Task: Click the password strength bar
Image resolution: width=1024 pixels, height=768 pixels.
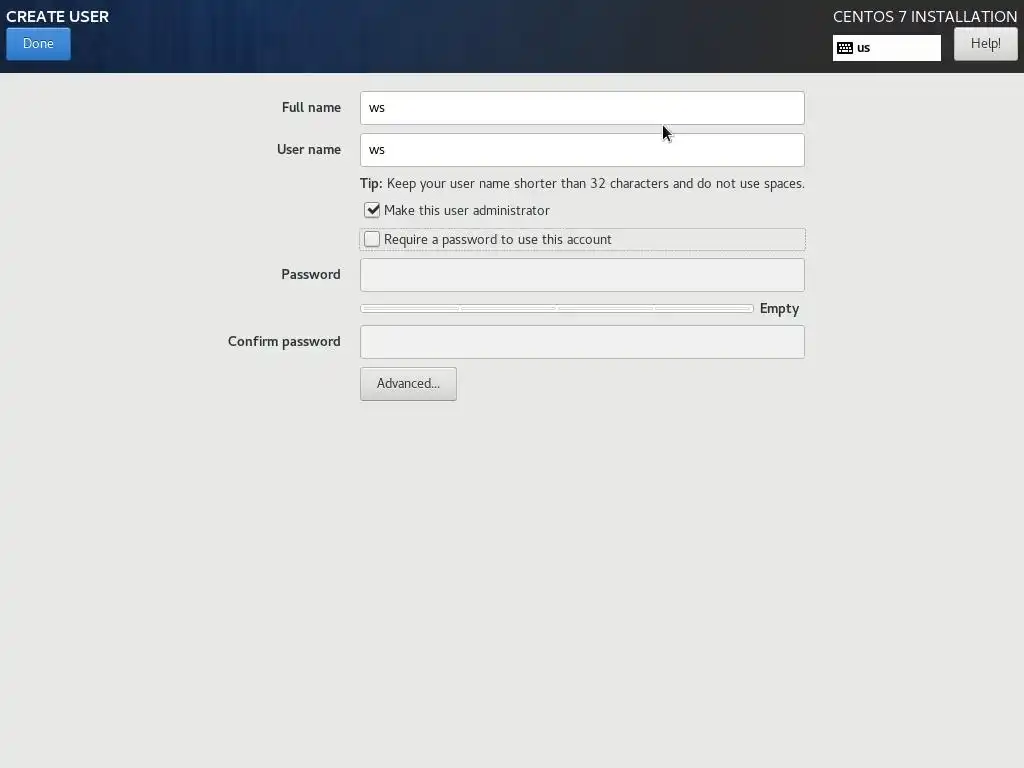Action: coord(556,309)
